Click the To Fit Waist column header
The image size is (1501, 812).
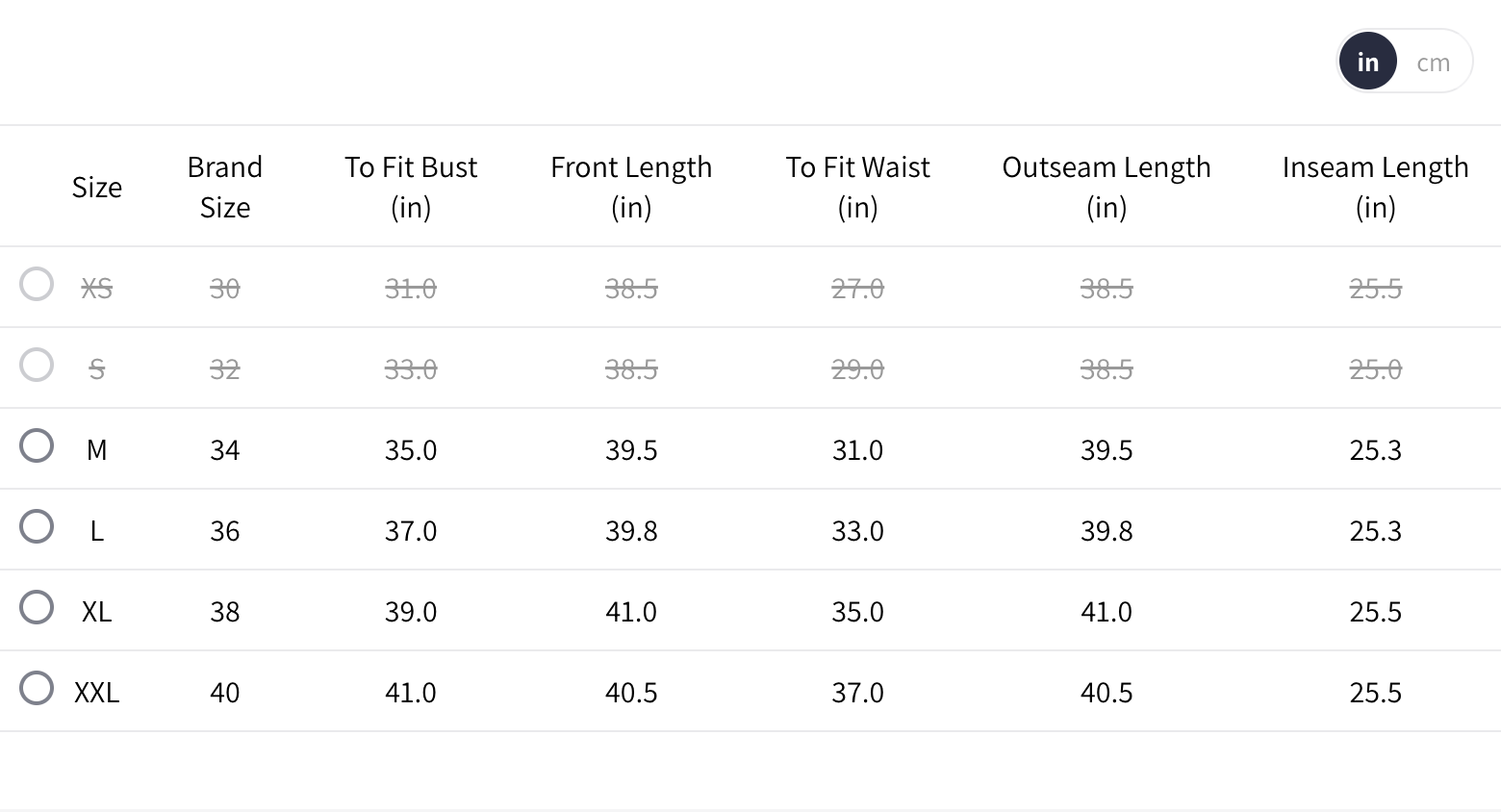[857, 187]
